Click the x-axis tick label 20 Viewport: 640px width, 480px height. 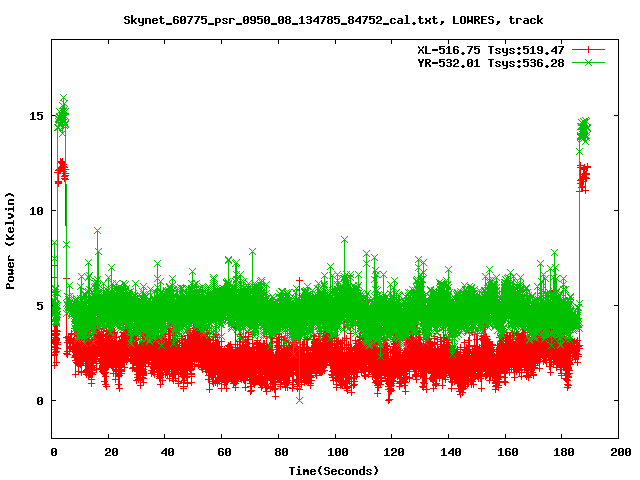(111, 452)
